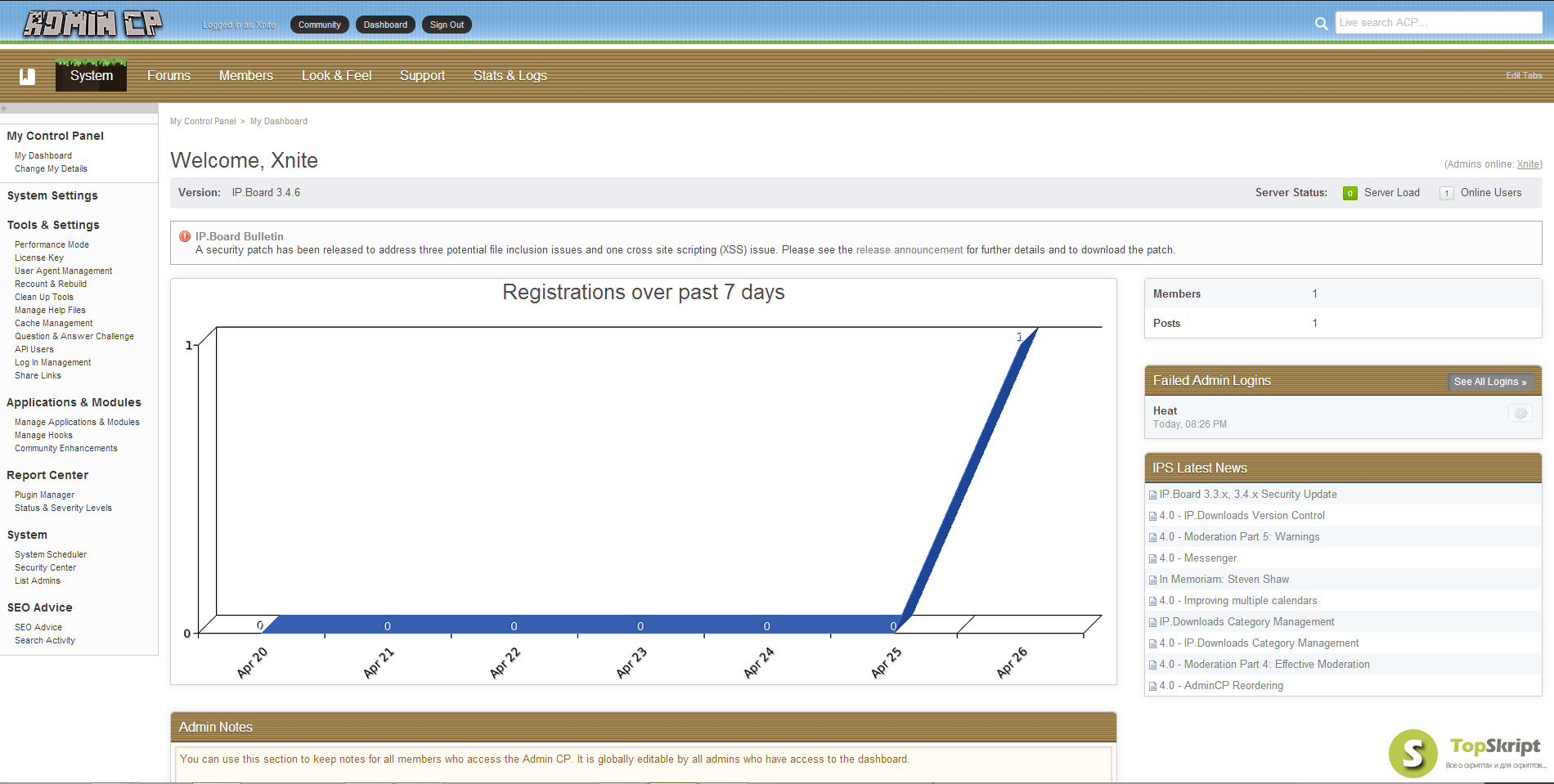Image resolution: width=1554 pixels, height=784 pixels.
Task: Open Clean Up Tools
Action: pos(44,297)
